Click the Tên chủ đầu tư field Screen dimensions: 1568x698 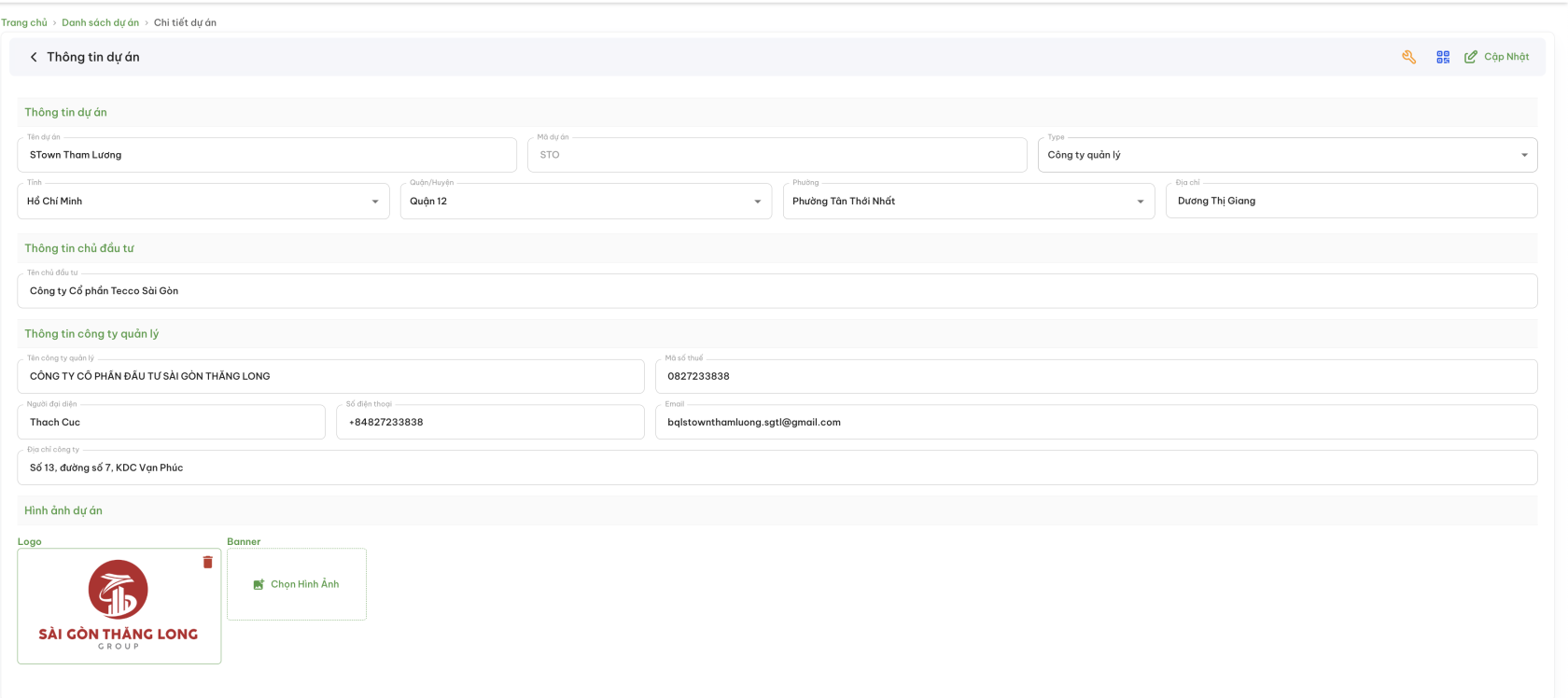(777, 291)
